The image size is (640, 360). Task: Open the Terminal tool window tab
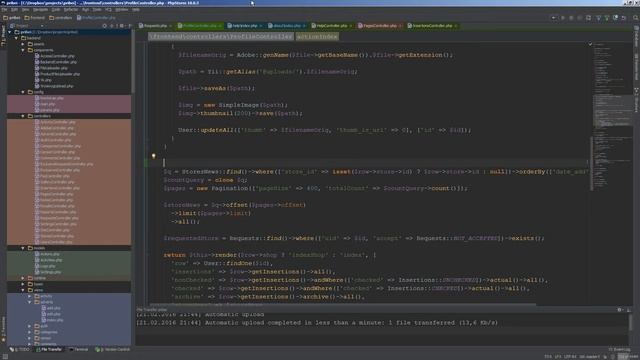coord(78,349)
